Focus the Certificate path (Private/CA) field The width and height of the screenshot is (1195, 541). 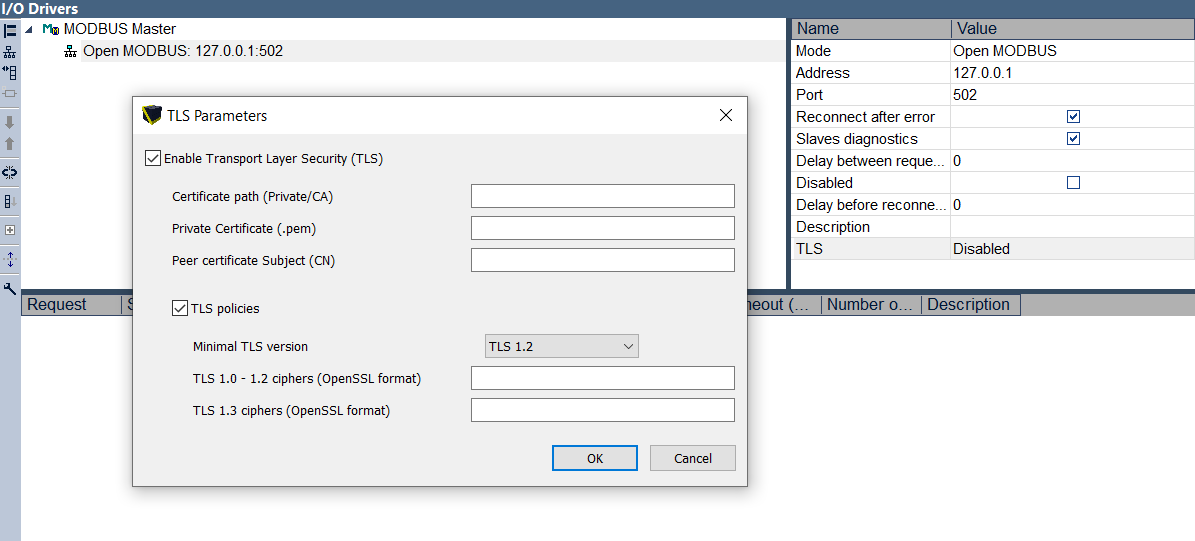click(x=603, y=196)
